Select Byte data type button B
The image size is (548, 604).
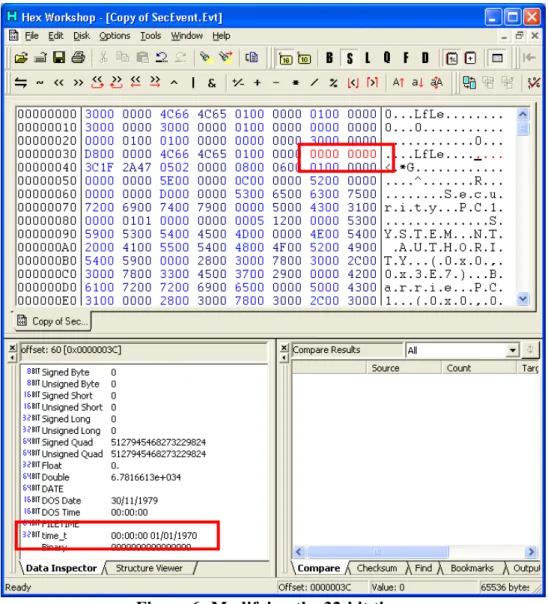pos(330,58)
